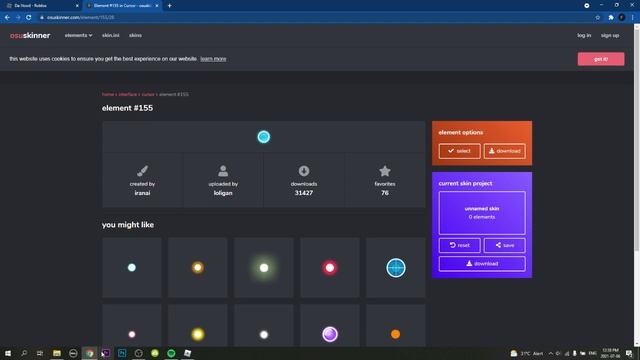Image resolution: width=640 pixels, height=360 pixels.
Task: Open Task View in taskbar
Action: coord(40,353)
